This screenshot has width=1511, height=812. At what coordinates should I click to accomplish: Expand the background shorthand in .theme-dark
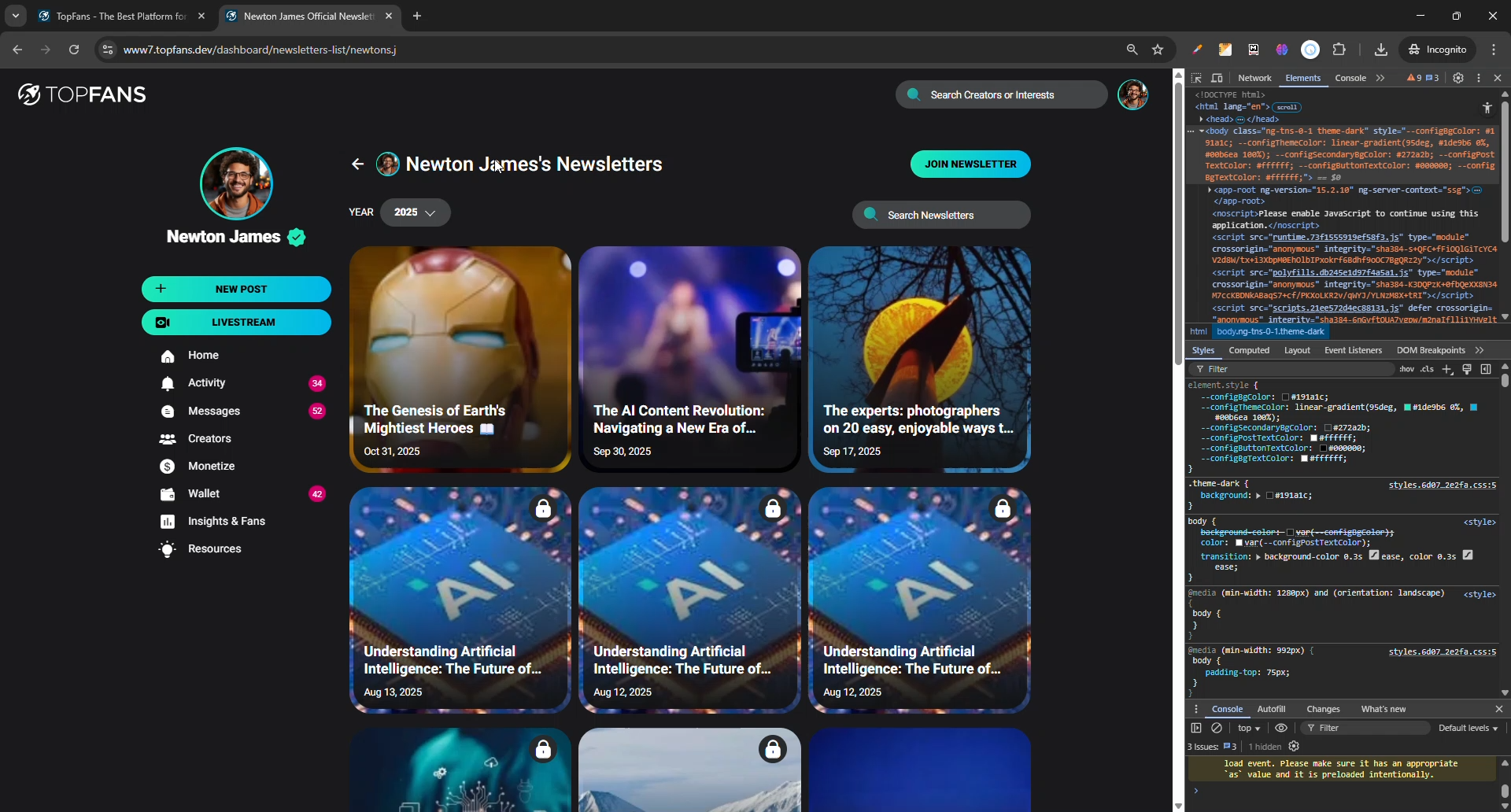click(x=1258, y=496)
